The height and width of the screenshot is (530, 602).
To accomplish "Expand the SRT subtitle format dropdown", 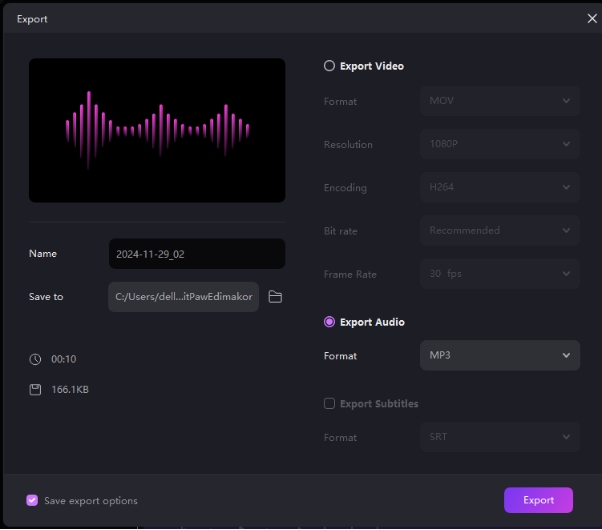I will (499, 437).
